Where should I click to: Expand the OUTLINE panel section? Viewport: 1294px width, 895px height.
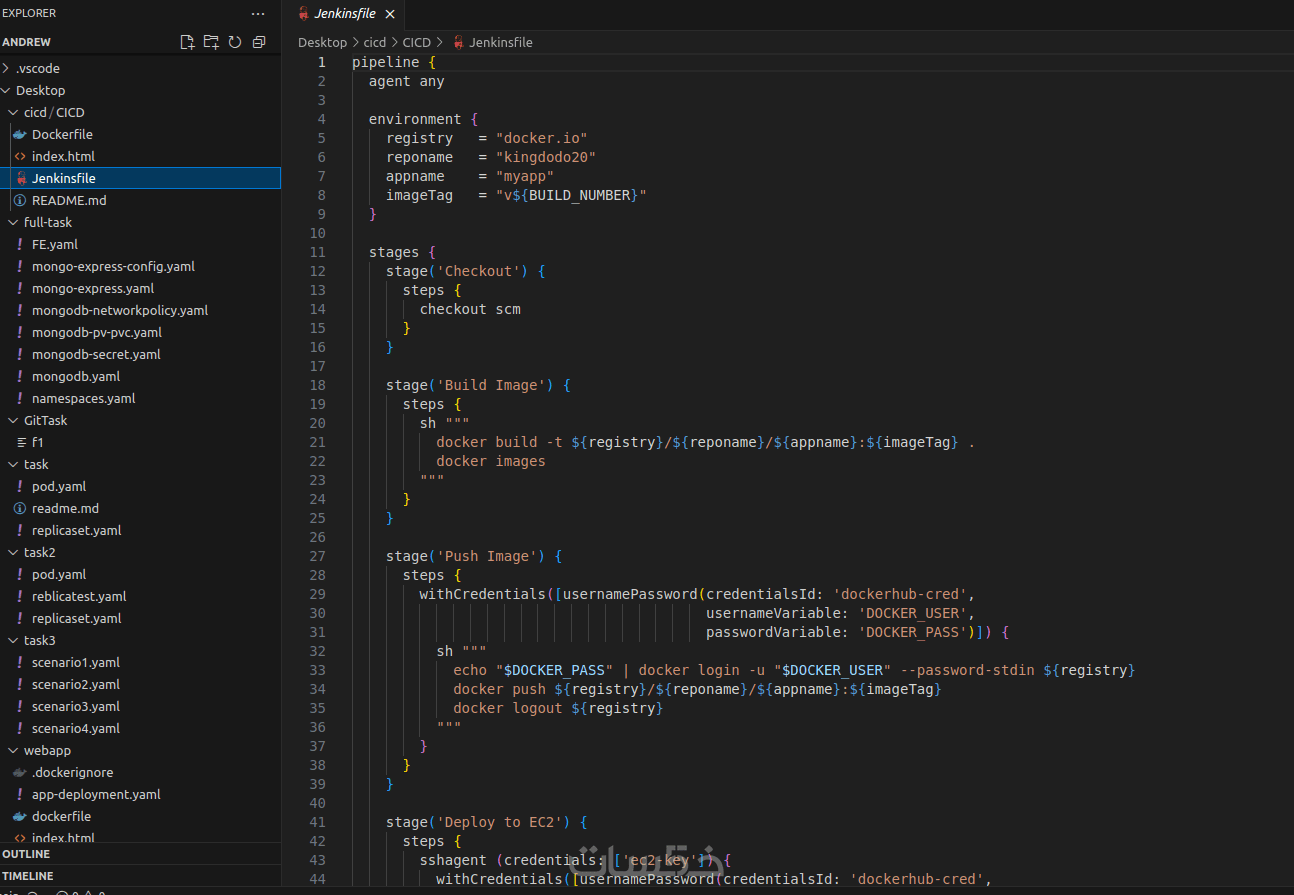27,854
